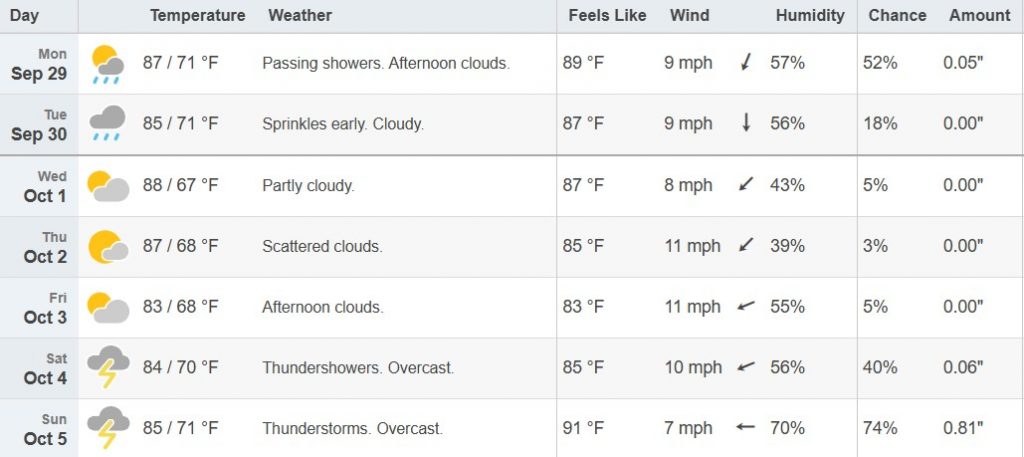The height and width of the screenshot is (457, 1024).
Task: Click the Amount column header
Action: pos(979,15)
